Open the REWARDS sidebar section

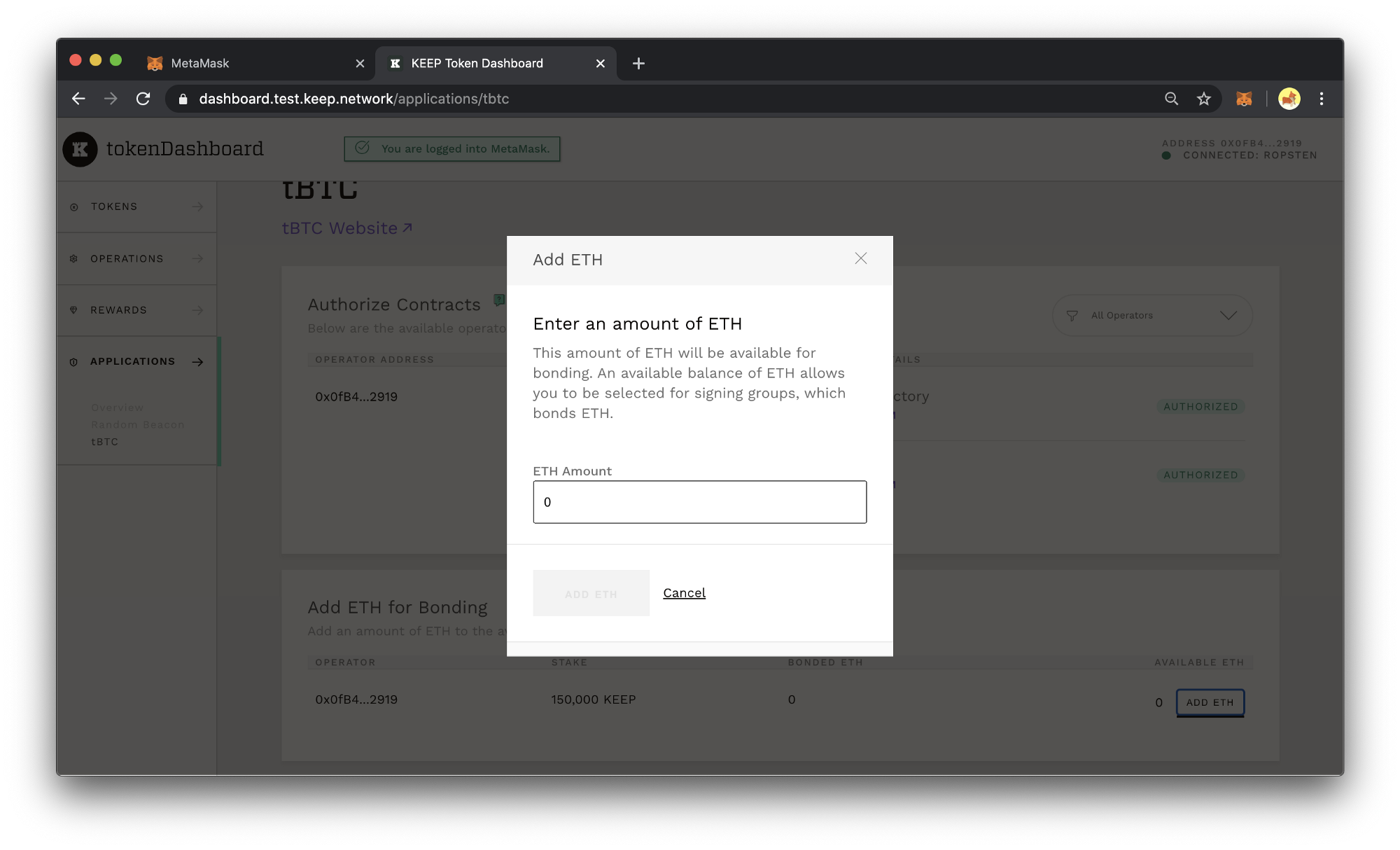(x=136, y=310)
